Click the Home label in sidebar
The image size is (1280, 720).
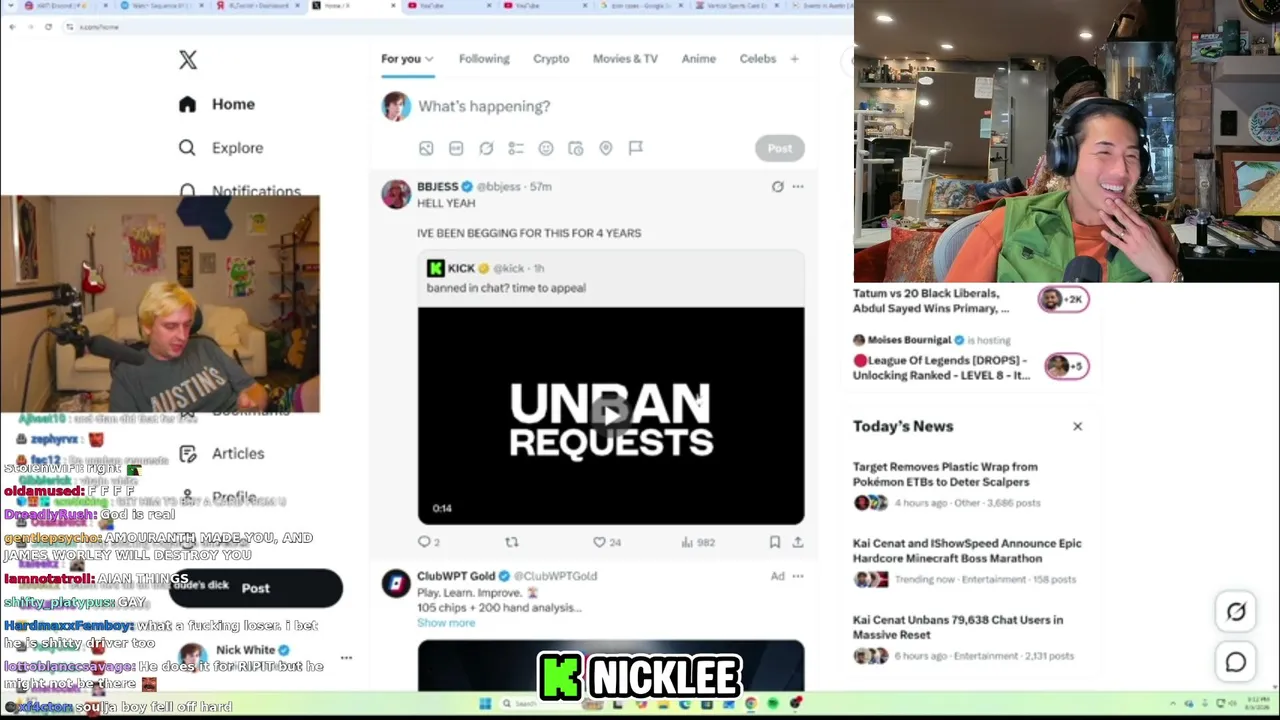coord(233,104)
